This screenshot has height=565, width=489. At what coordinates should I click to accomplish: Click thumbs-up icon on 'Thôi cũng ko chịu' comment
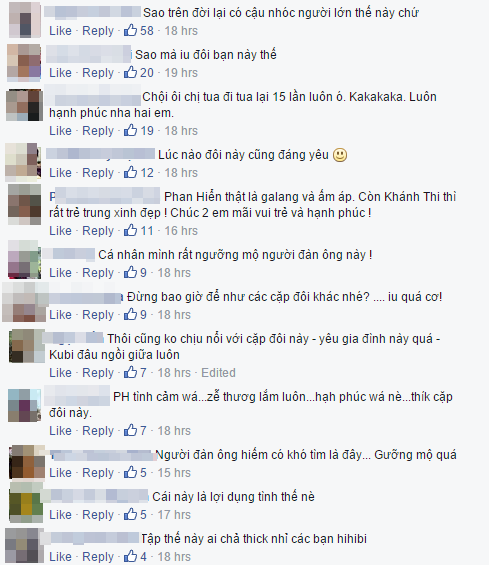130,372
